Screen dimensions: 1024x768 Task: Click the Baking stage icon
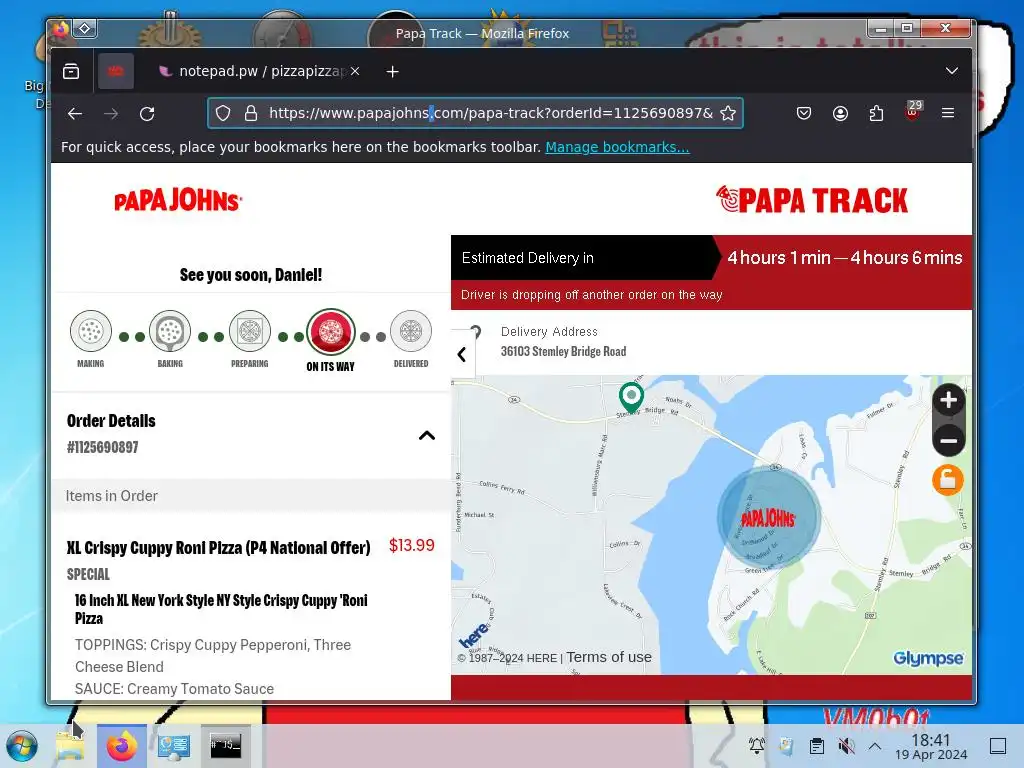[x=170, y=331]
